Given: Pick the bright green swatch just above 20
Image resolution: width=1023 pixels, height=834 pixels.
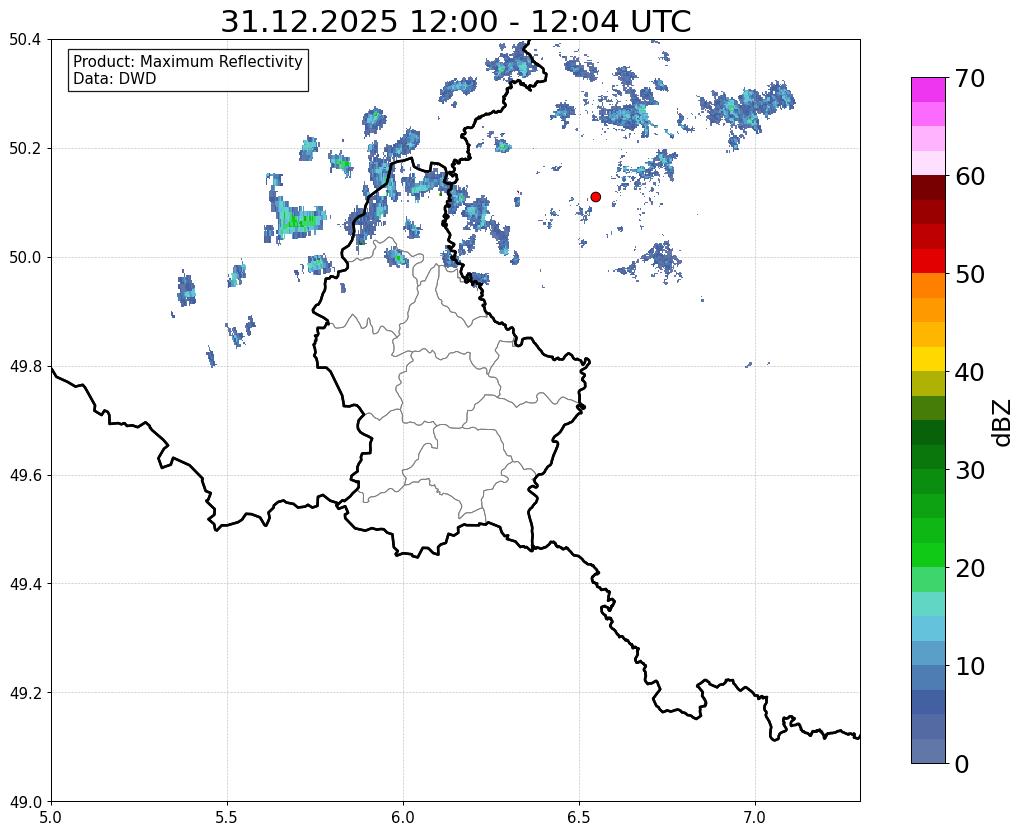Looking at the screenshot, I should point(928,555).
